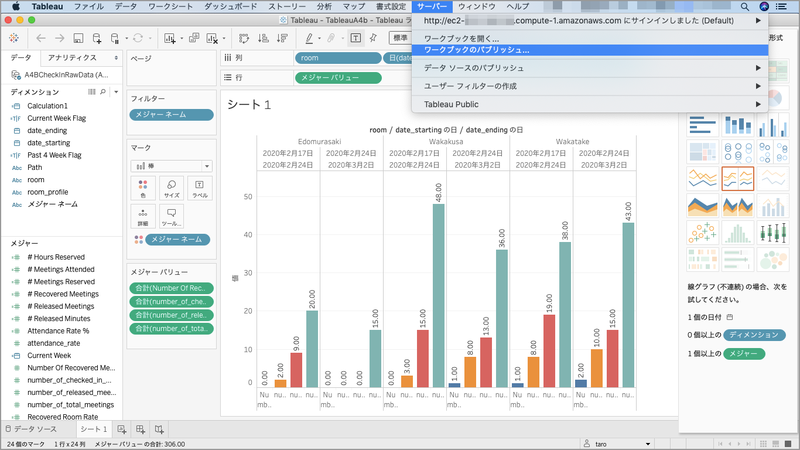Select the シート 1 sheet tab
Viewport: 800px width, 450px height.
pos(93,429)
